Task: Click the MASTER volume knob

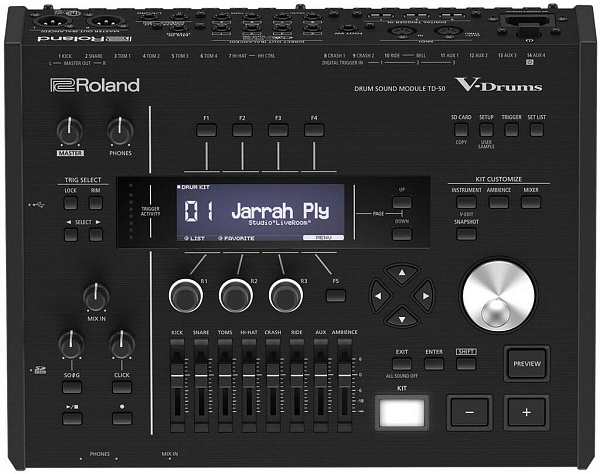Action: pyautogui.click(x=70, y=131)
